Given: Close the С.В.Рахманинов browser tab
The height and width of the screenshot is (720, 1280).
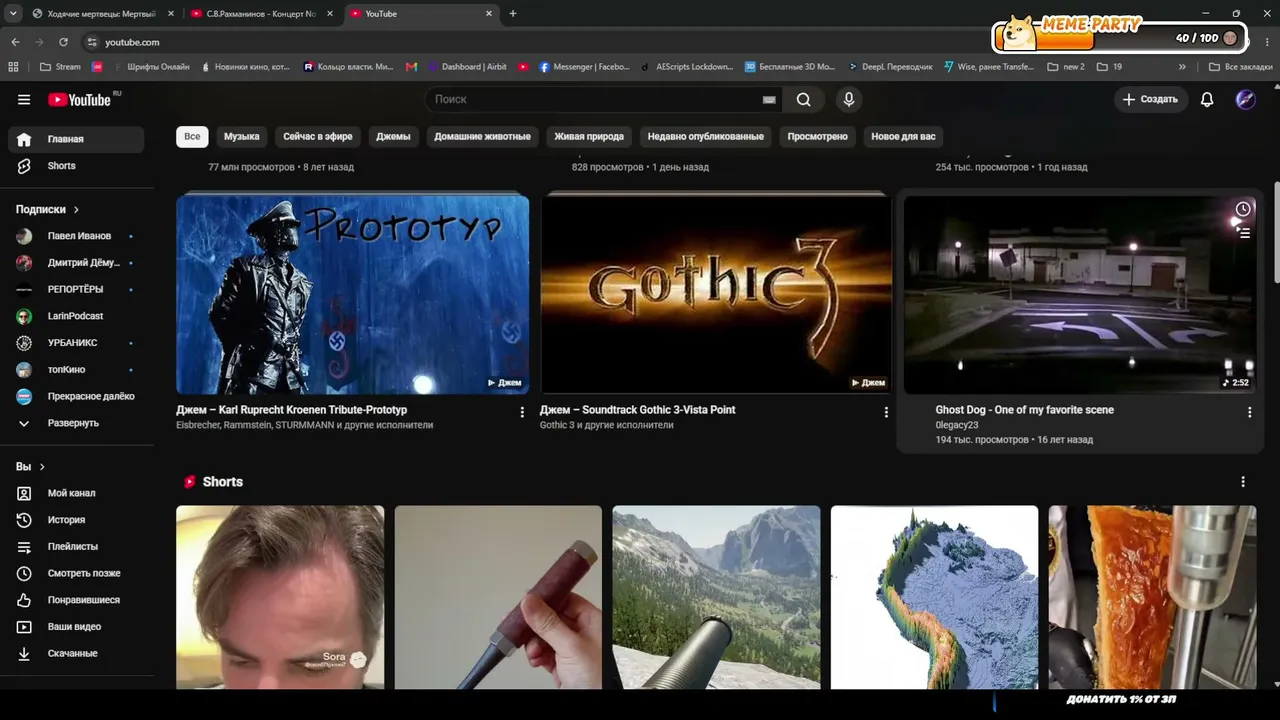Looking at the screenshot, I should pyautogui.click(x=329, y=14).
